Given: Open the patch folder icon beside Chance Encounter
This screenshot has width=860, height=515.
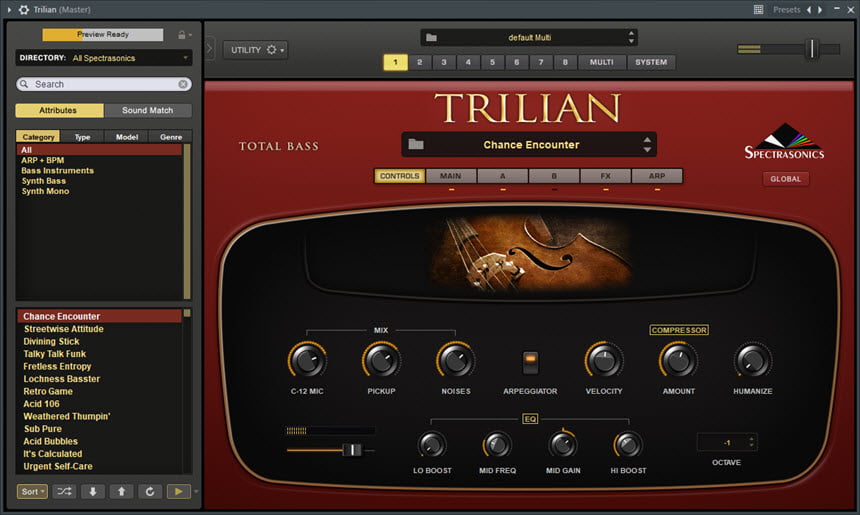Looking at the screenshot, I should tap(416, 144).
